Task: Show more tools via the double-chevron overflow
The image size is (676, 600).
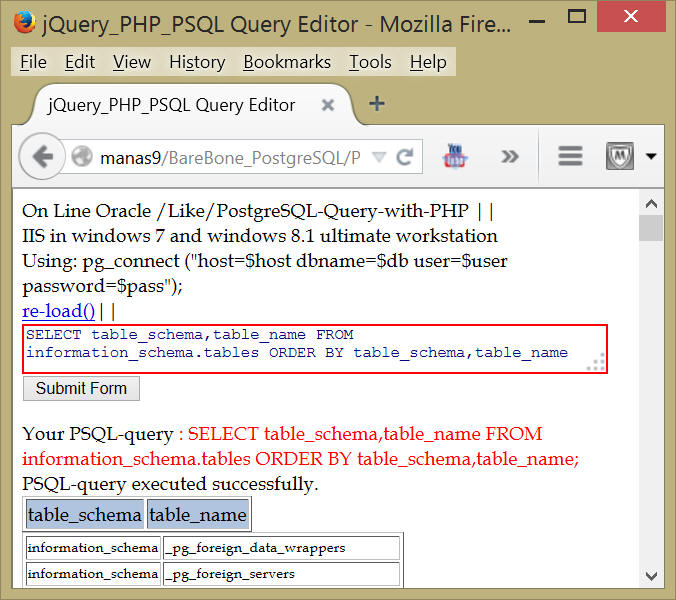Action: click(x=510, y=156)
